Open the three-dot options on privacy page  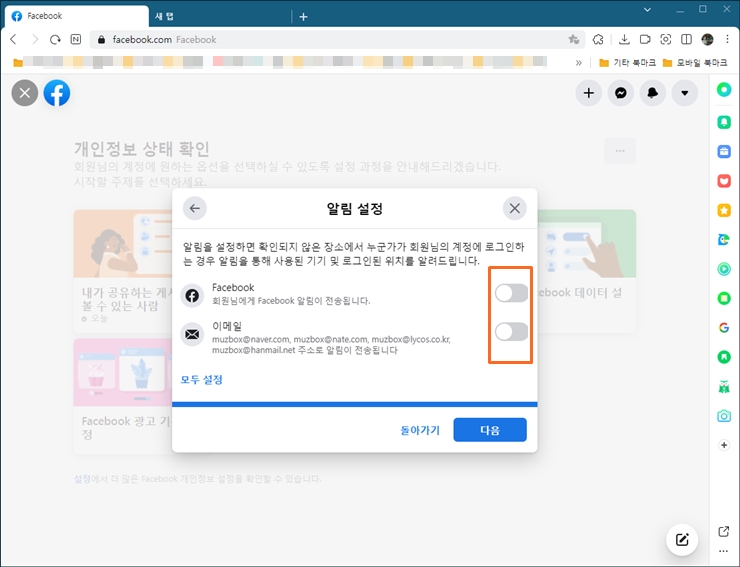click(620, 151)
